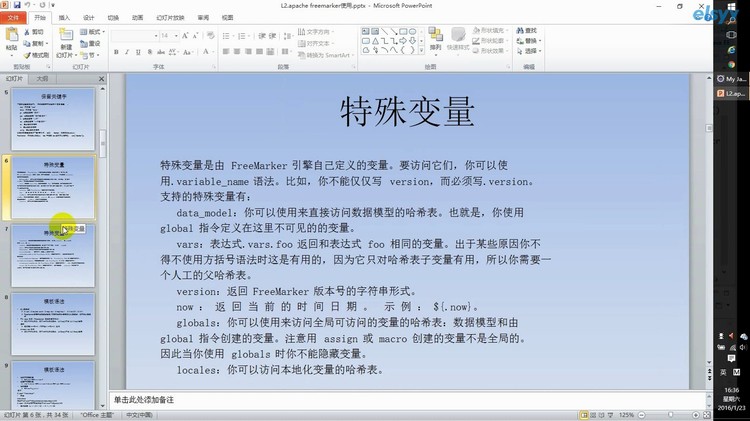Increase list indent level
Viewport: 750px width, 421px height.
pyautogui.click(x=273, y=36)
